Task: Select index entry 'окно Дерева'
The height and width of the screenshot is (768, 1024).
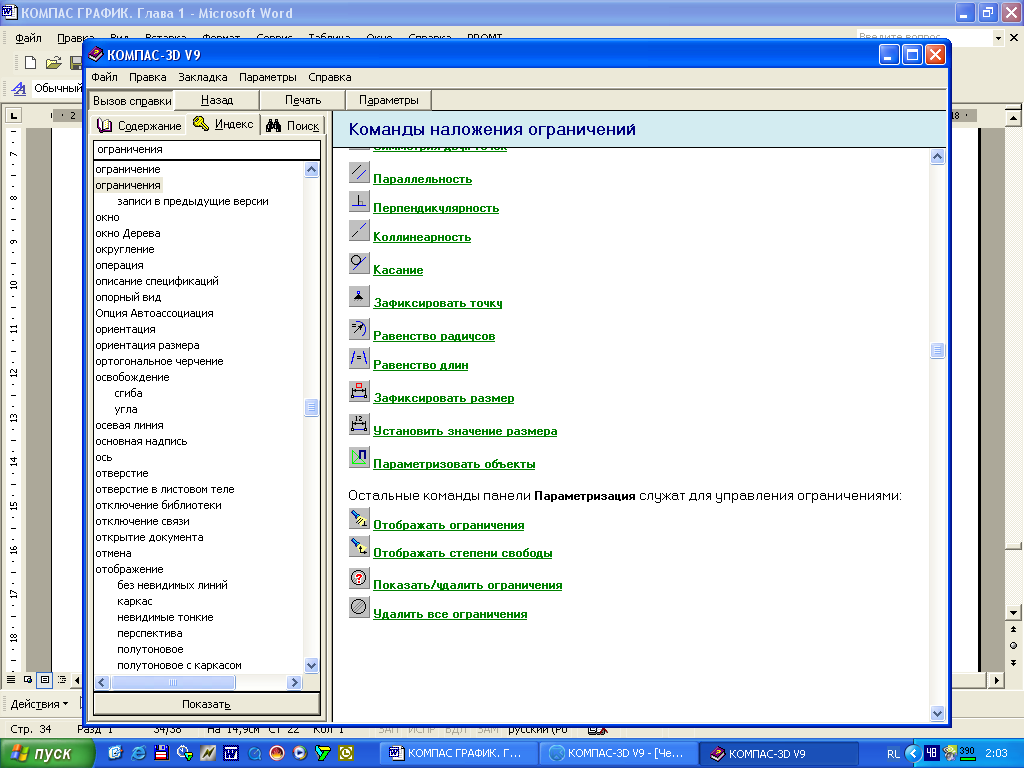Action: (x=128, y=233)
